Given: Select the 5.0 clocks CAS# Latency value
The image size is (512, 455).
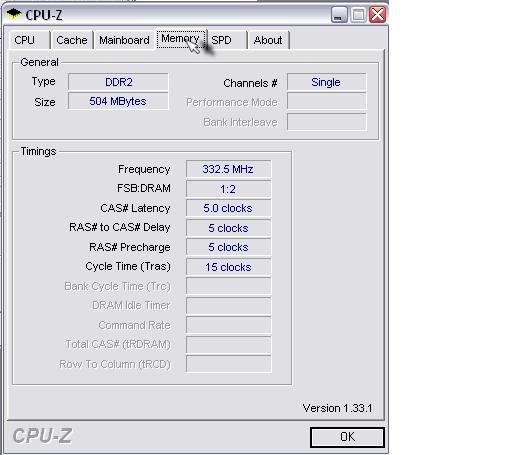Looking at the screenshot, I should pyautogui.click(x=228, y=208).
